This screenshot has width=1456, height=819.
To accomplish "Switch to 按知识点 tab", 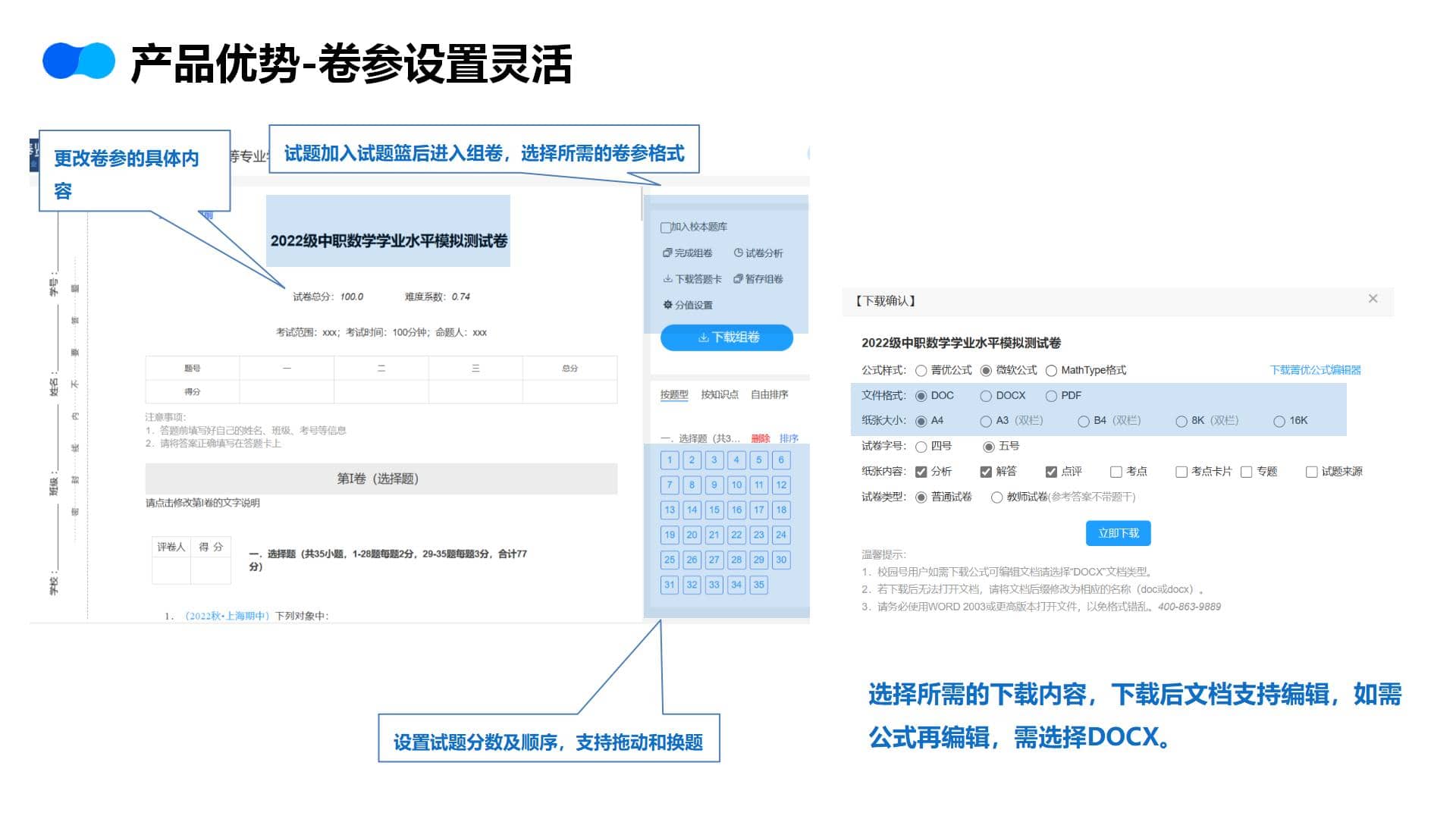I will [x=719, y=394].
